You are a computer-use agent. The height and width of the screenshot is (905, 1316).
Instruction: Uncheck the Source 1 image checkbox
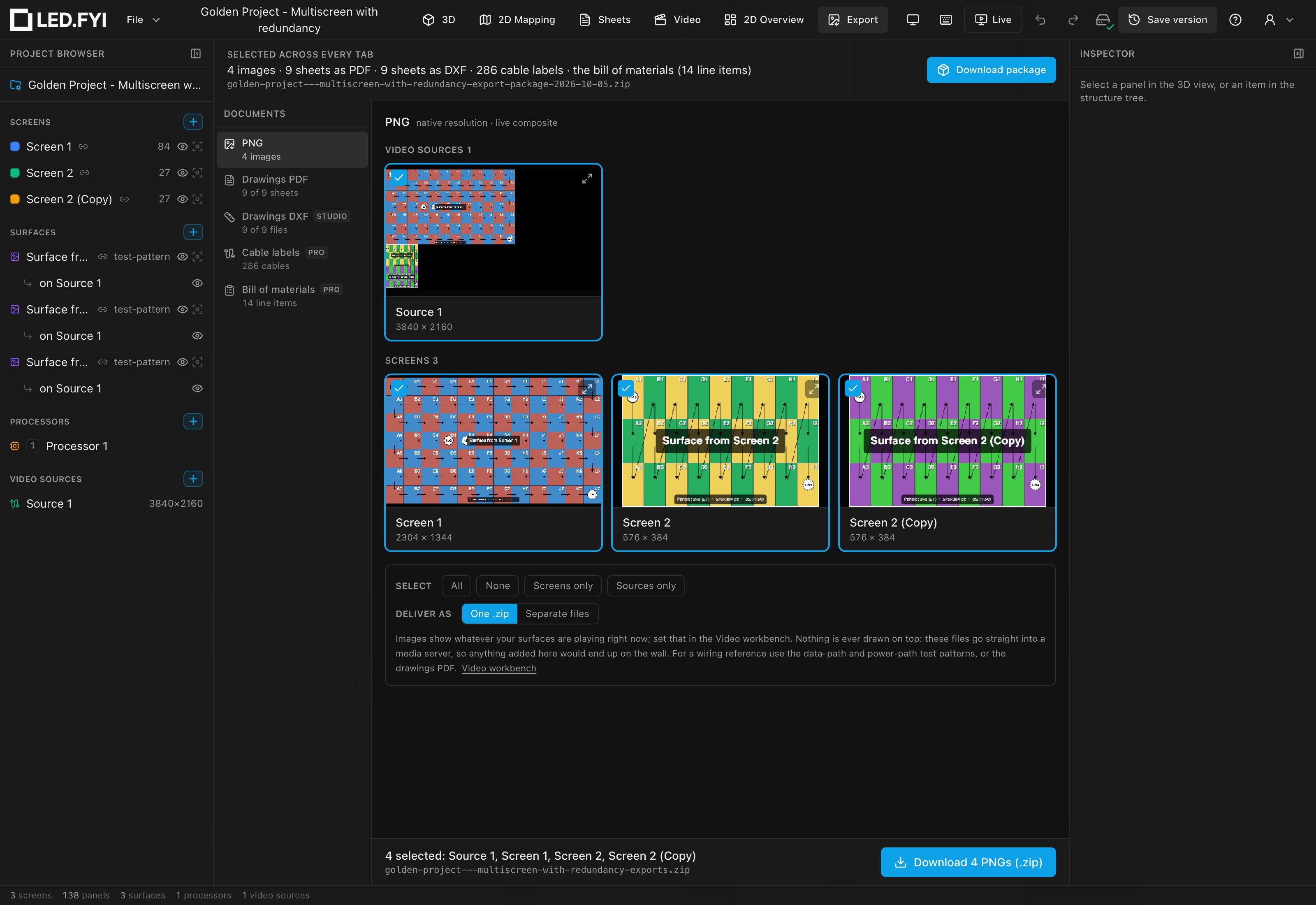(x=399, y=177)
